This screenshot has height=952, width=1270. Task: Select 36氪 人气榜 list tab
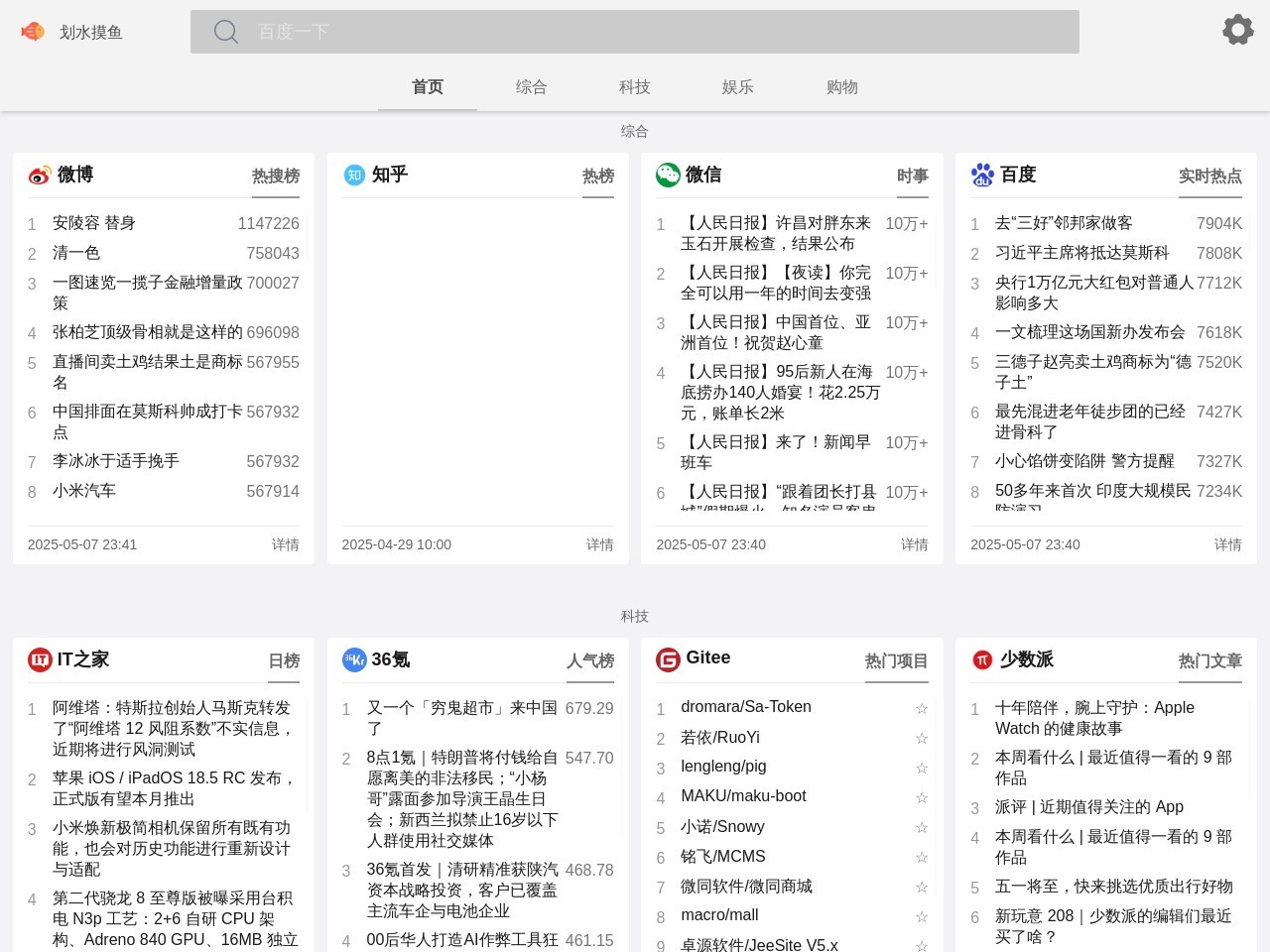[590, 661]
